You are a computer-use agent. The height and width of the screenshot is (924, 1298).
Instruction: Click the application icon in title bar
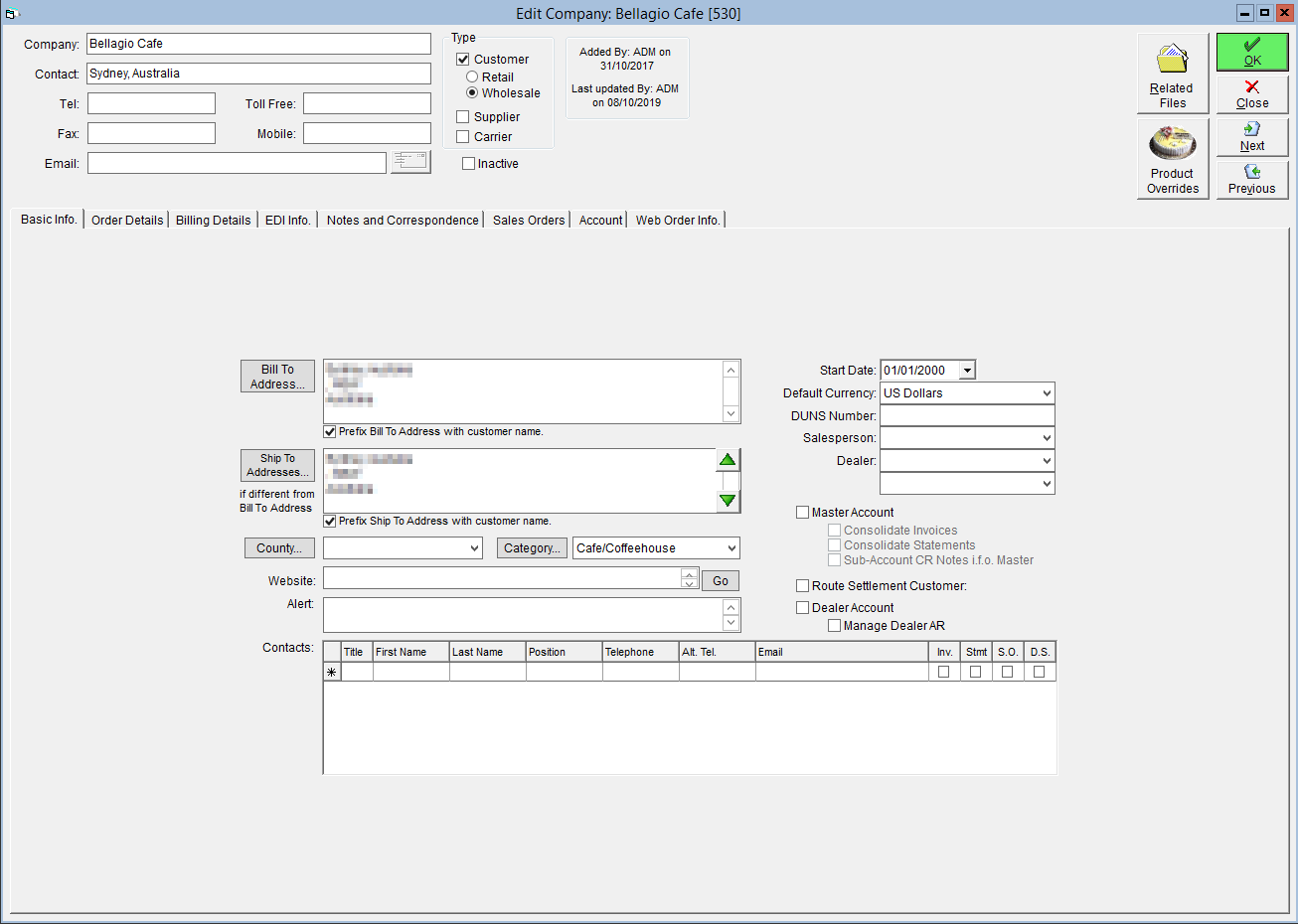[x=12, y=13]
